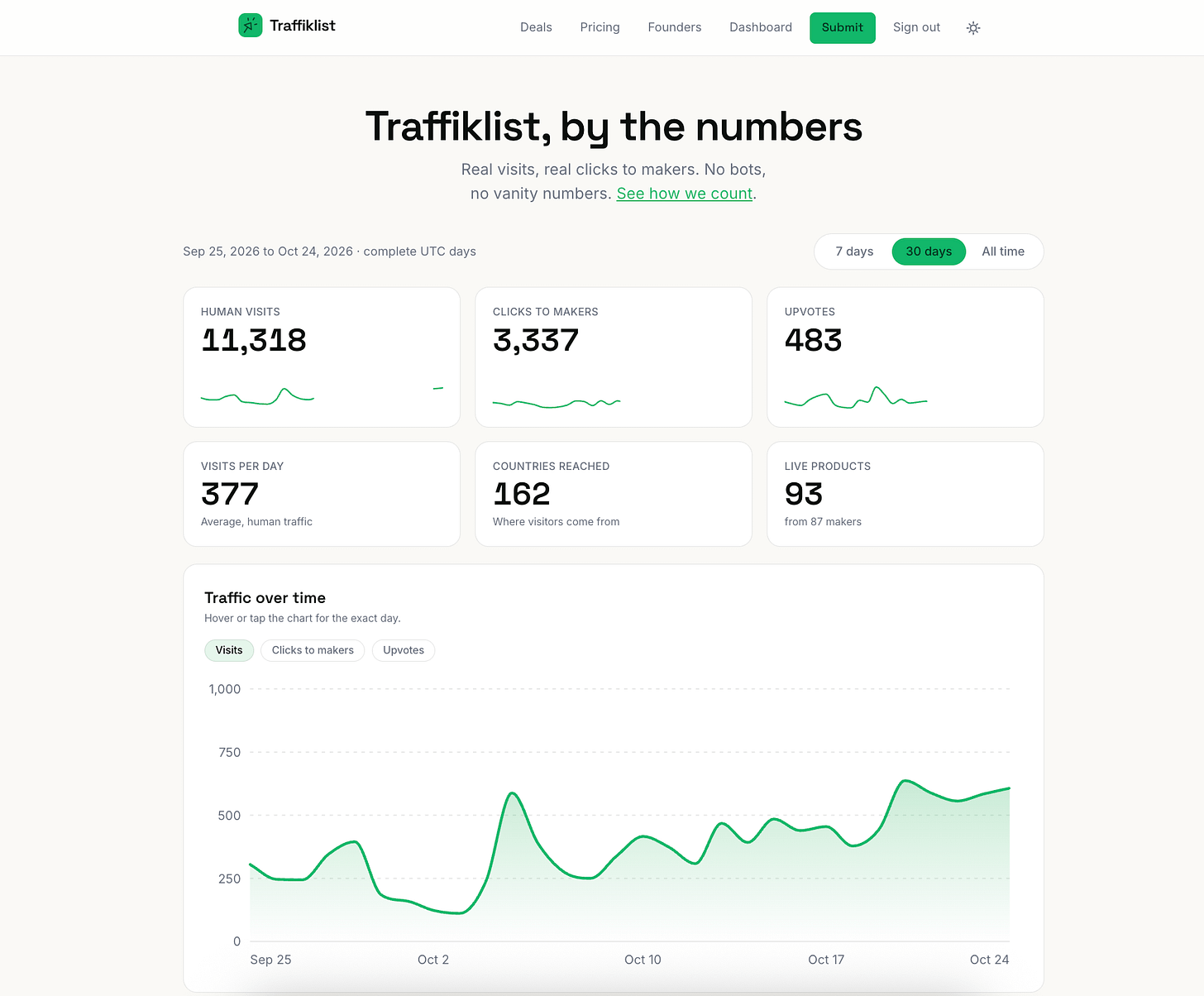Click the 'CLICKS TO MAKERS' card label
Viewport: 1204px width, 996px height.
pos(546,312)
